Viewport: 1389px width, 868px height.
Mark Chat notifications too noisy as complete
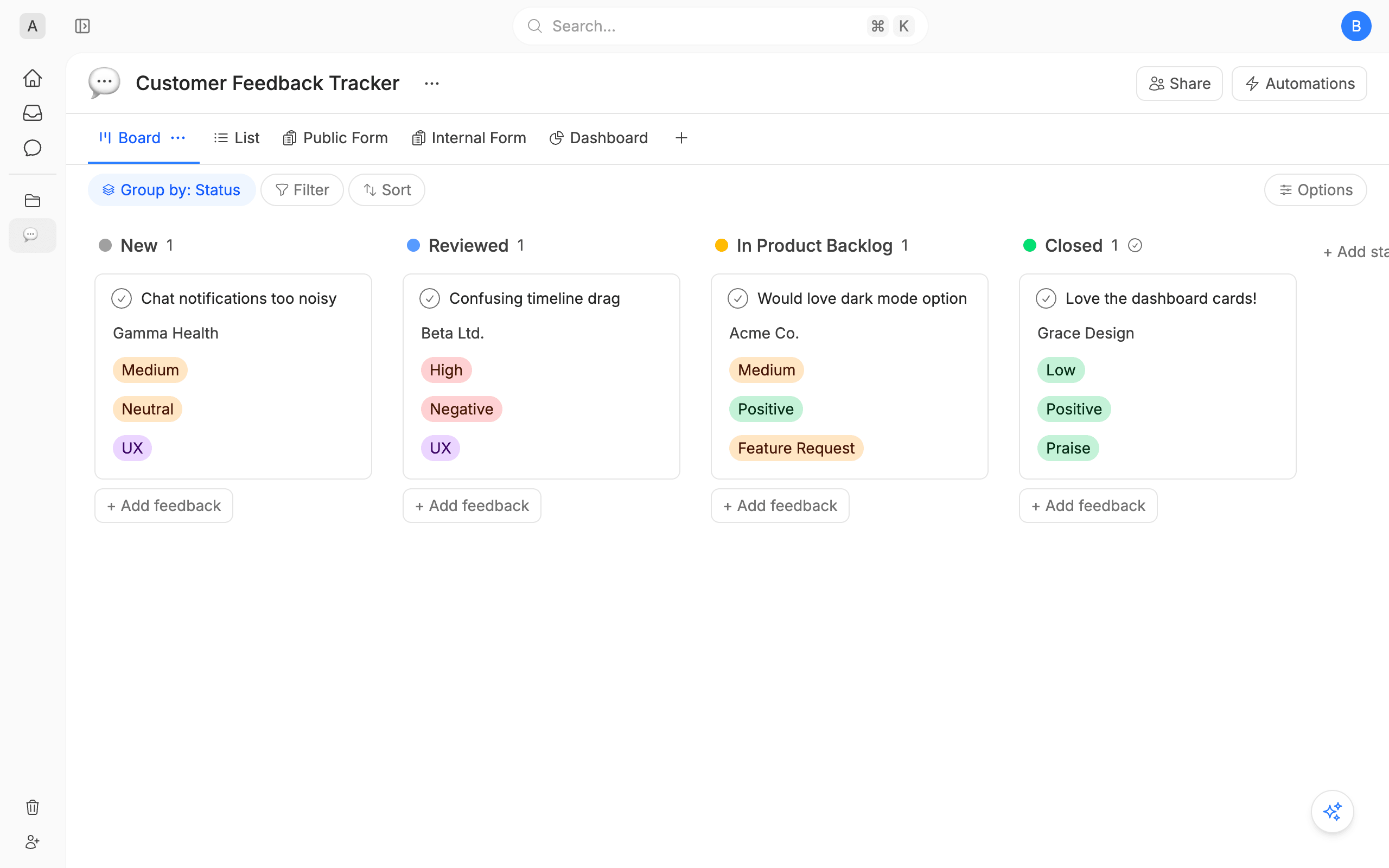[x=122, y=298]
